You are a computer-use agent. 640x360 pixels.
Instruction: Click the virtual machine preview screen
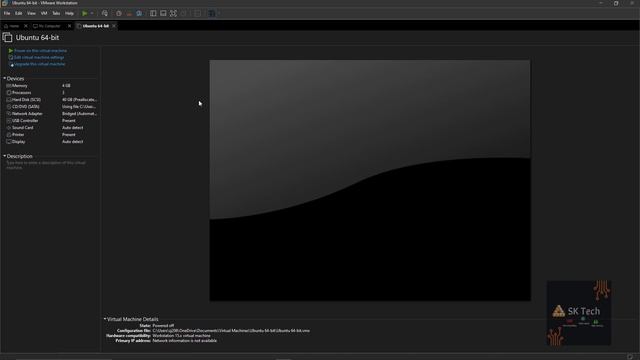point(370,180)
